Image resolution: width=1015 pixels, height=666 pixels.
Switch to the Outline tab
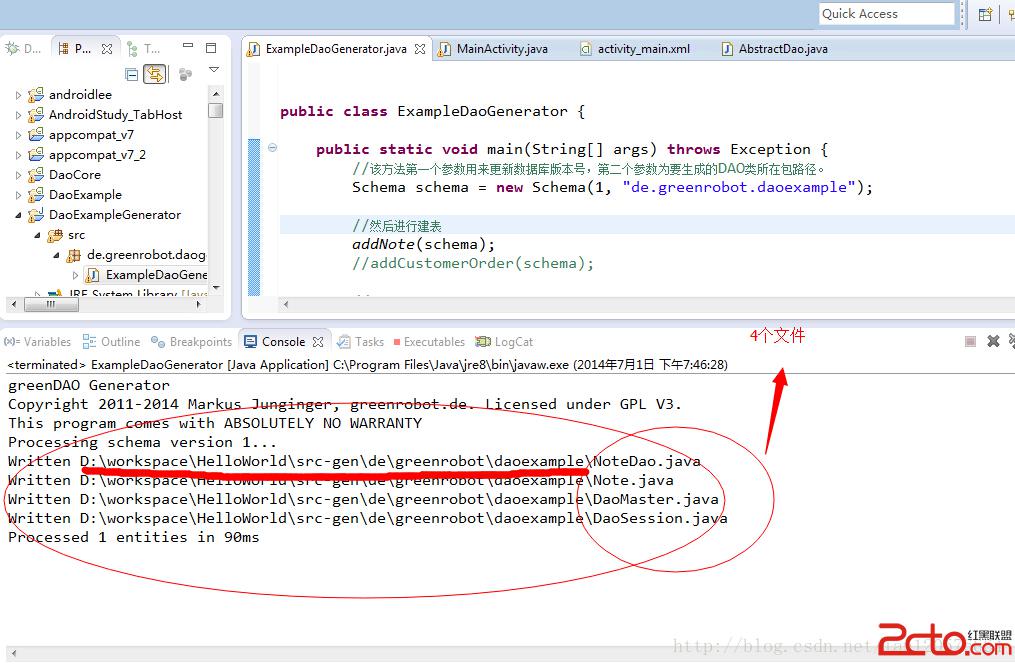click(111, 342)
